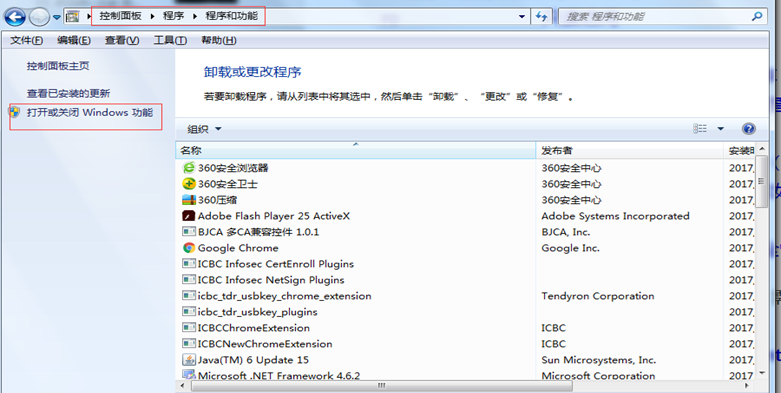Click the Google Chrome icon
The width and height of the screenshot is (781, 393).
pos(189,248)
